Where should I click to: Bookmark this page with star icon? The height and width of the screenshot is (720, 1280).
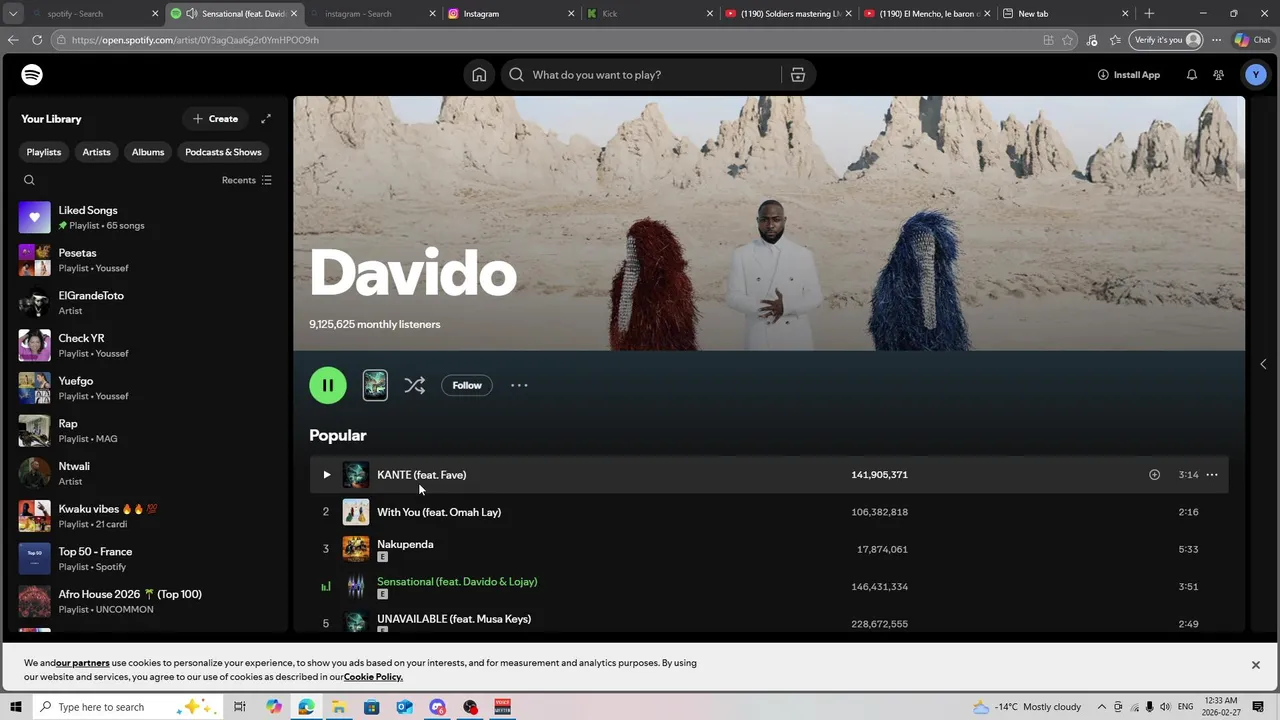(1068, 40)
